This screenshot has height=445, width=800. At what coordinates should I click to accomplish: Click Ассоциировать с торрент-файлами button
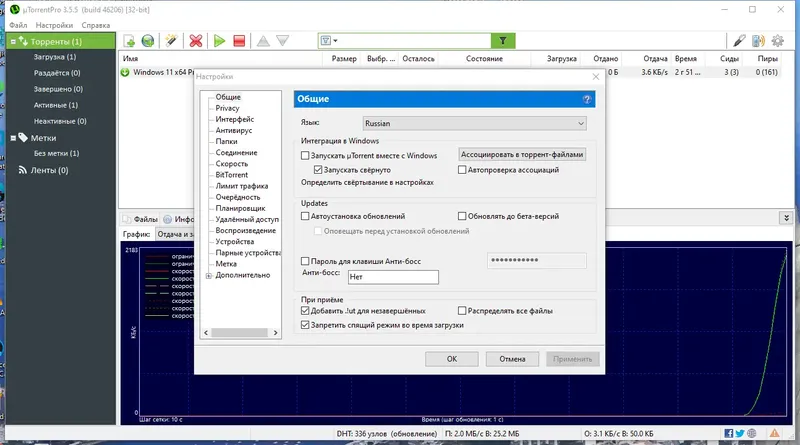point(522,154)
